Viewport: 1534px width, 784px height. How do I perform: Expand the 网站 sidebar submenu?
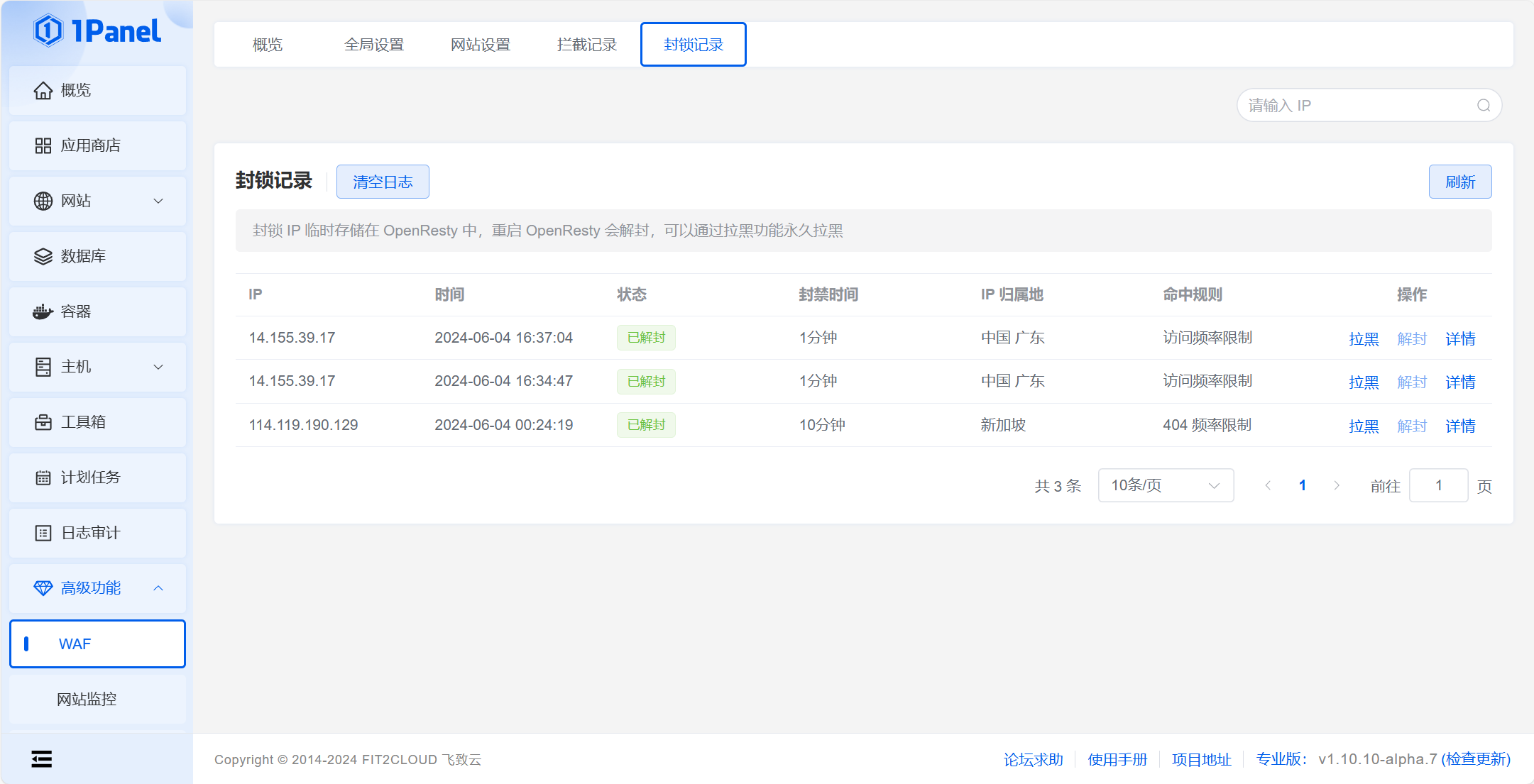pyautogui.click(x=158, y=201)
